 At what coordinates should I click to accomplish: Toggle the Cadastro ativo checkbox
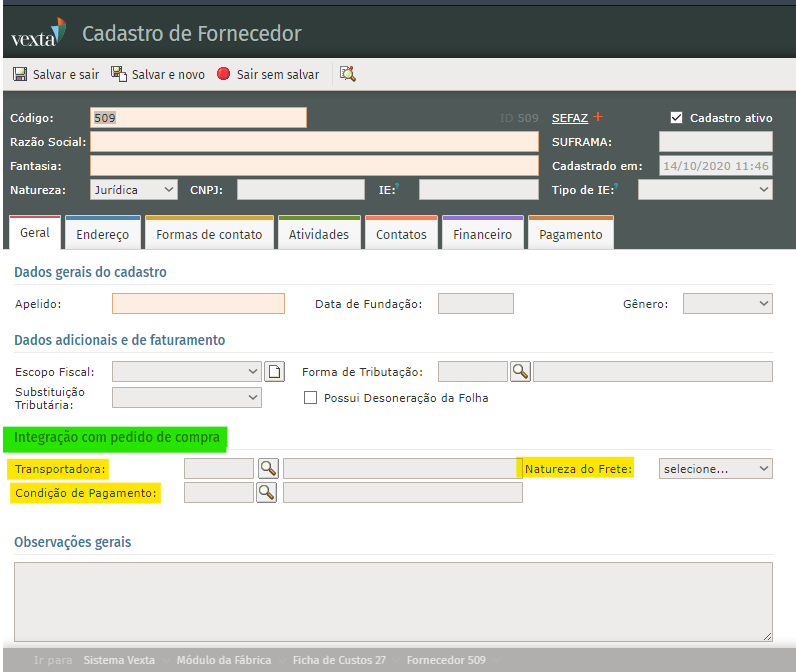[x=676, y=117]
